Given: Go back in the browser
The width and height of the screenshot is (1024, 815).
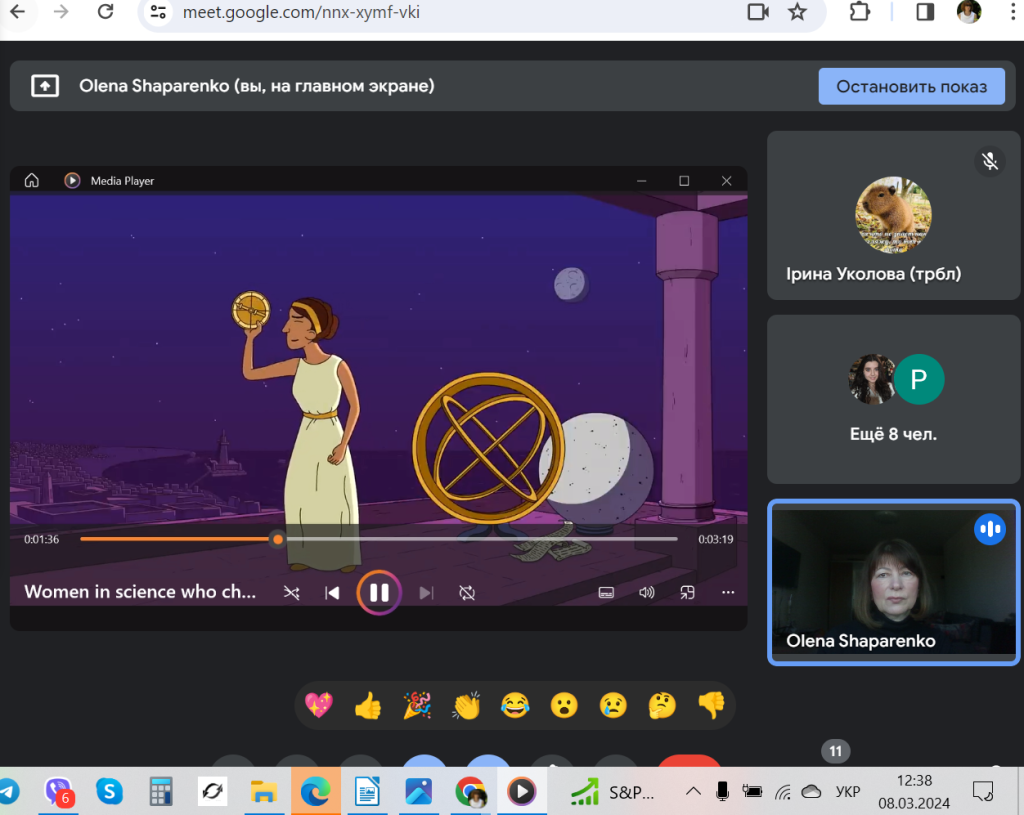Looking at the screenshot, I should 18,12.
